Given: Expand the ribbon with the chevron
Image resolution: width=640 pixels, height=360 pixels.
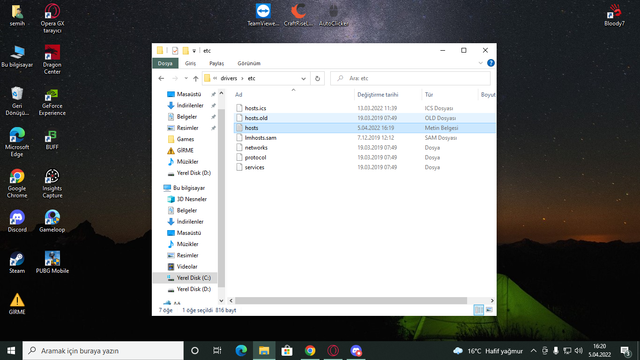Looking at the screenshot, I should pos(480,63).
